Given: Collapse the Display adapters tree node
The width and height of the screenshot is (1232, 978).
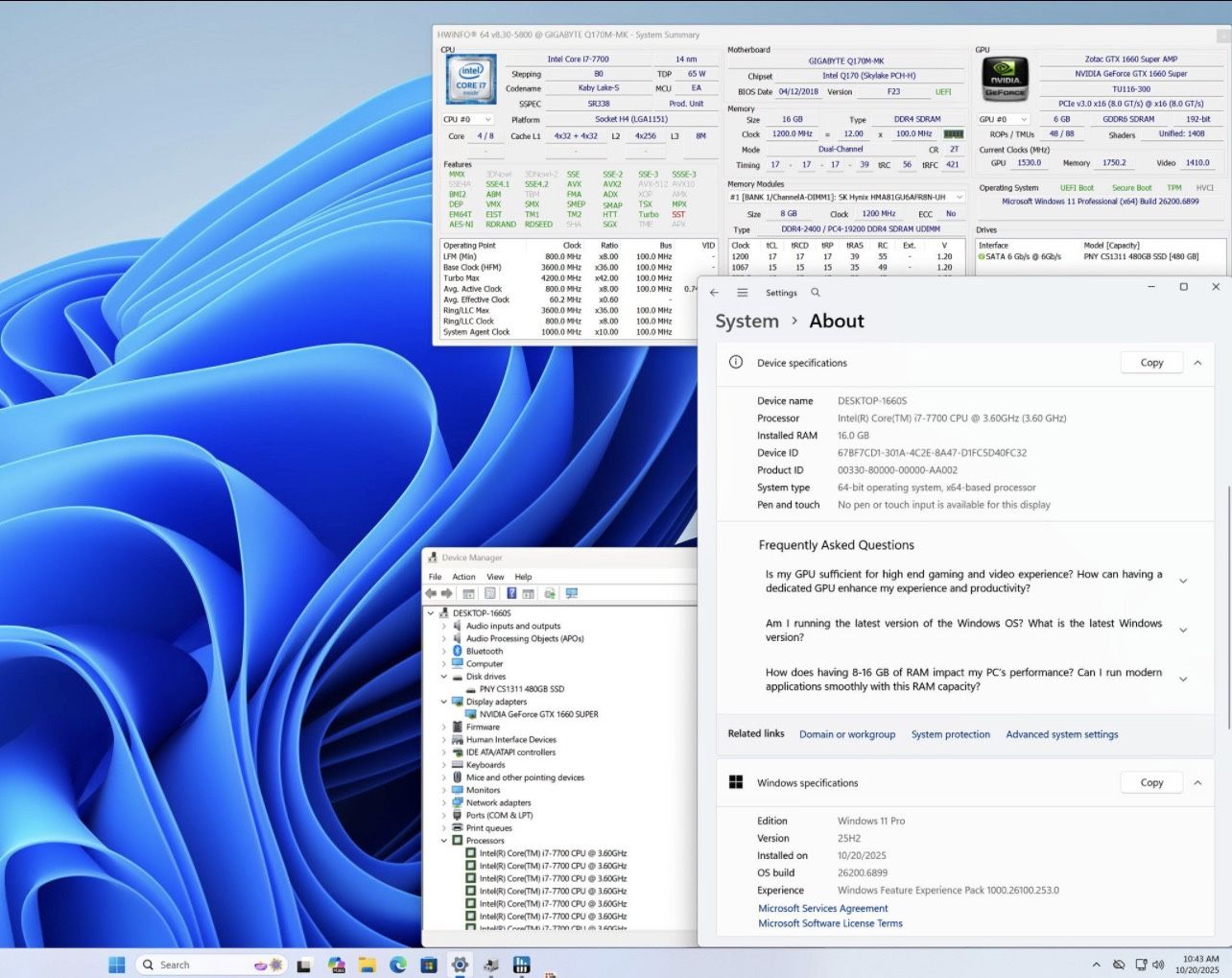Looking at the screenshot, I should (444, 702).
